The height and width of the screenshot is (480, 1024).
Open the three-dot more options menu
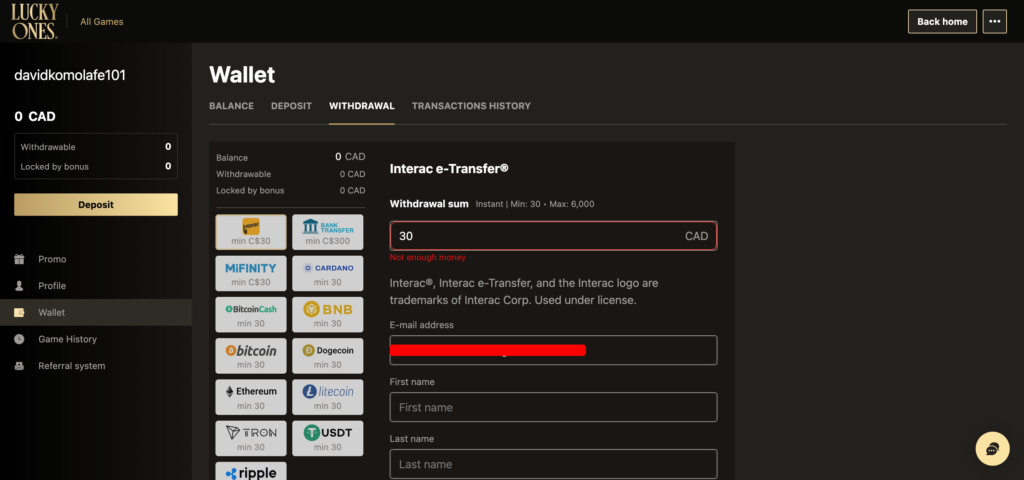[x=995, y=22]
